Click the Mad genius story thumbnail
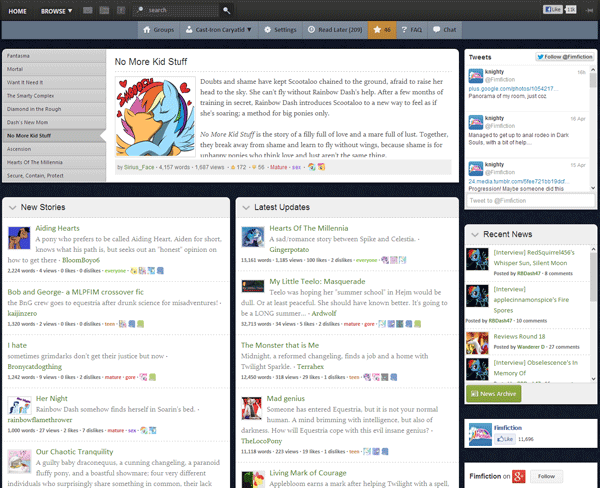Image resolution: width=600 pixels, height=488 pixels. click(x=251, y=408)
